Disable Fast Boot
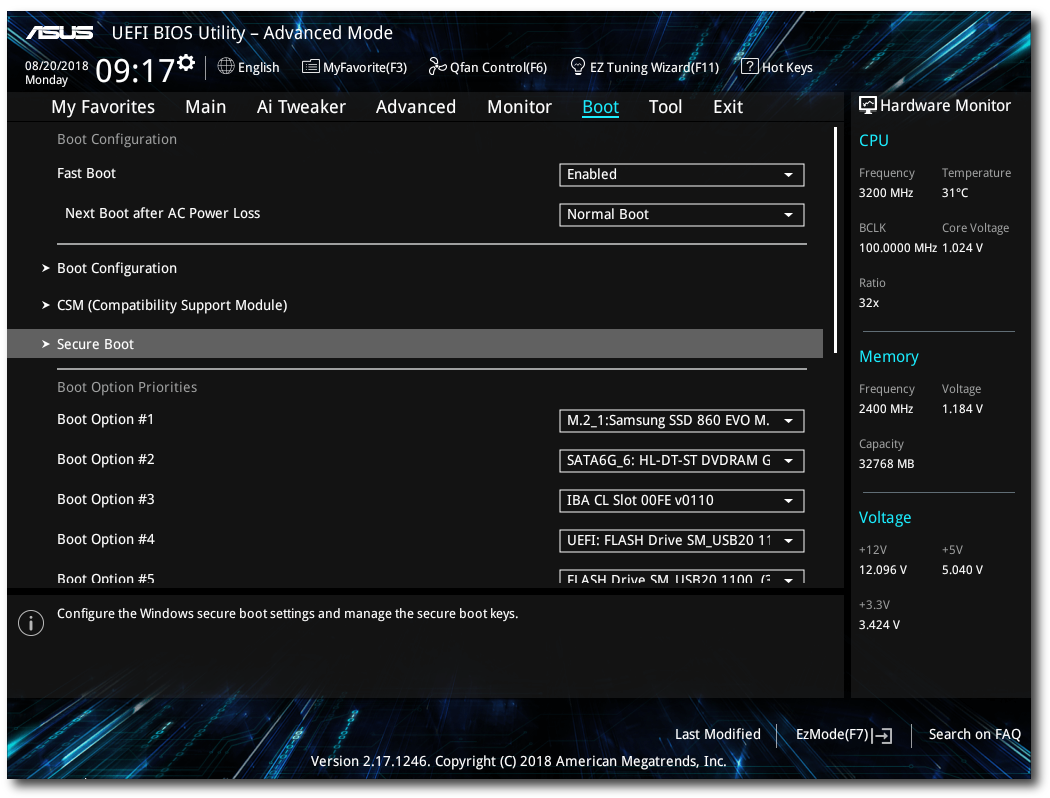 click(681, 174)
